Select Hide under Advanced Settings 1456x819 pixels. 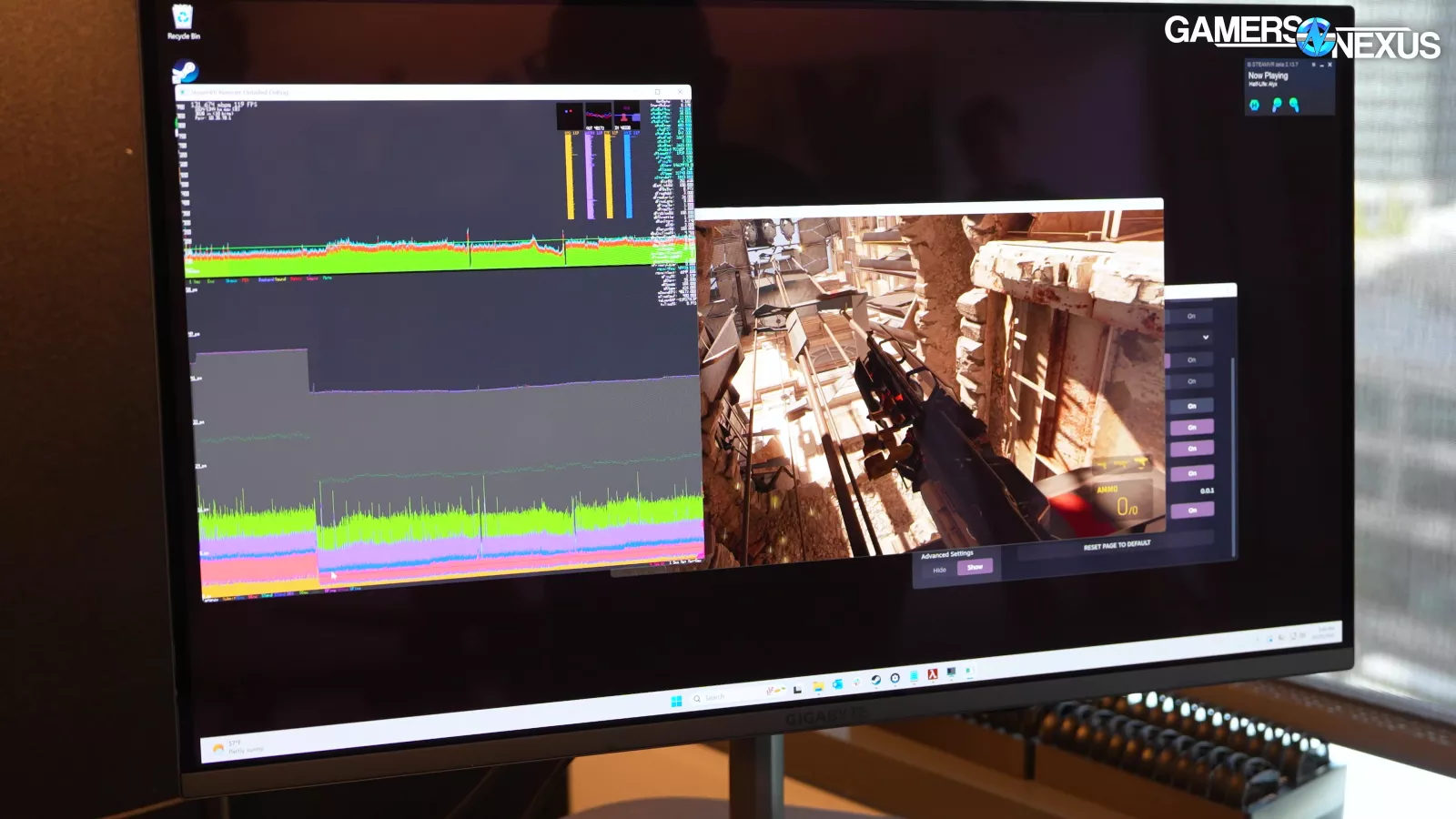pyautogui.click(x=940, y=570)
